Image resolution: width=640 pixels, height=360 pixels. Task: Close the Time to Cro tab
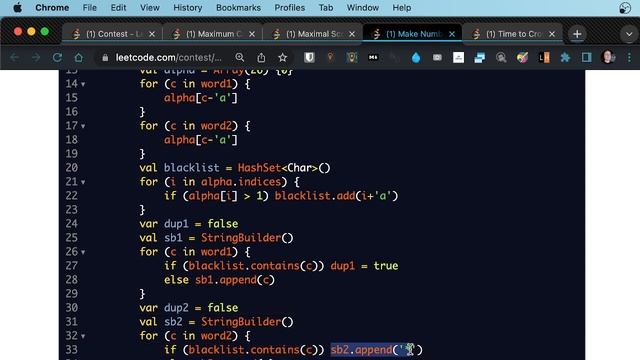tap(552, 34)
